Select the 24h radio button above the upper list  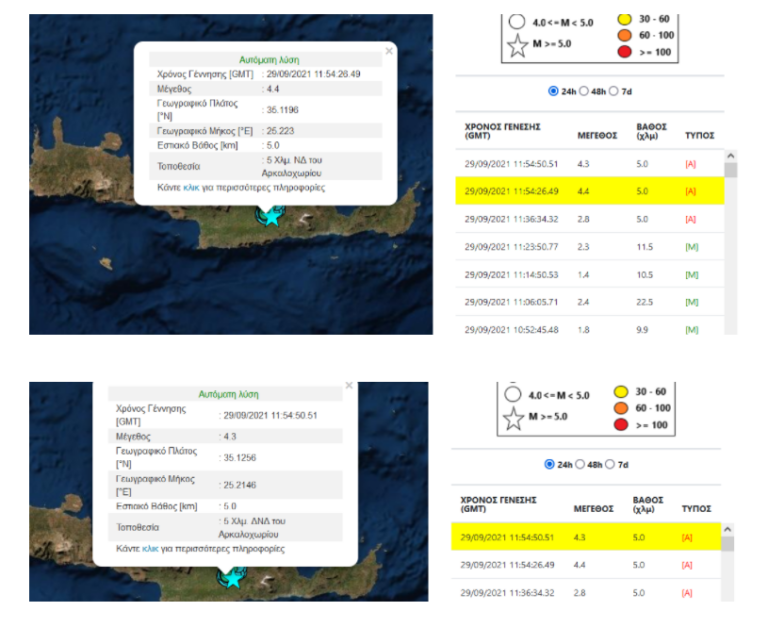click(x=553, y=91)
